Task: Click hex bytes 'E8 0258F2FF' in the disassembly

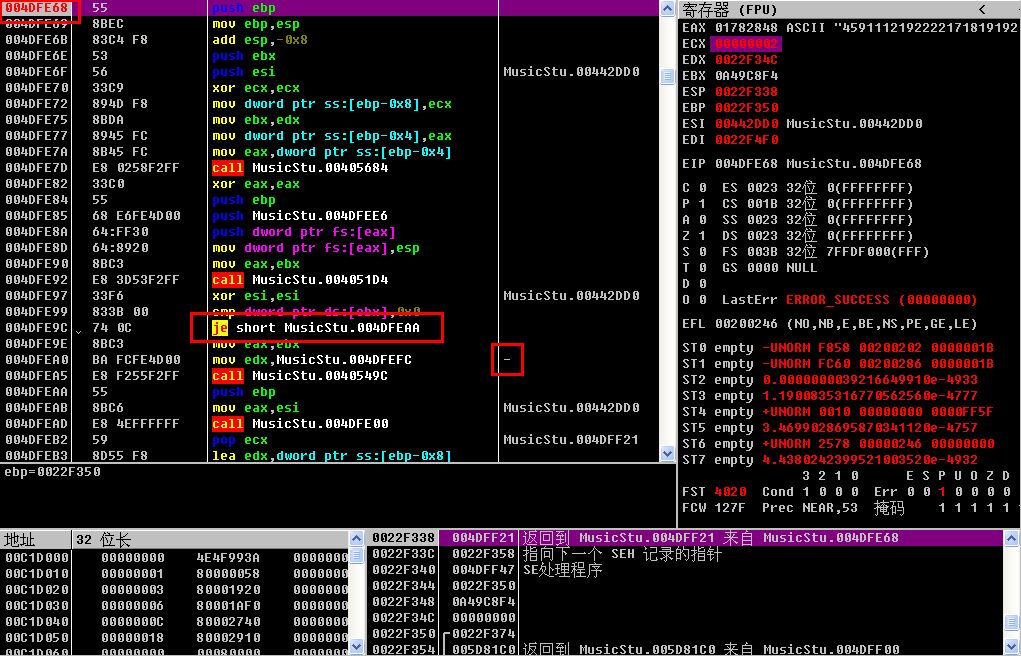Action: 135,168
